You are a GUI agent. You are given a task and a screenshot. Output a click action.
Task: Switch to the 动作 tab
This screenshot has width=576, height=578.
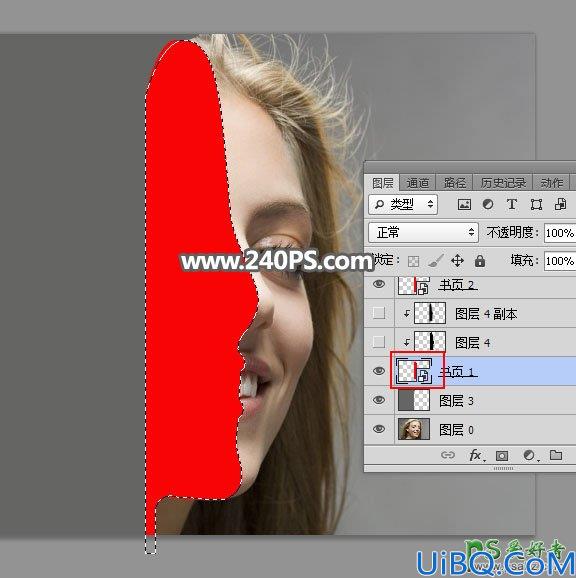pos(552,182)
